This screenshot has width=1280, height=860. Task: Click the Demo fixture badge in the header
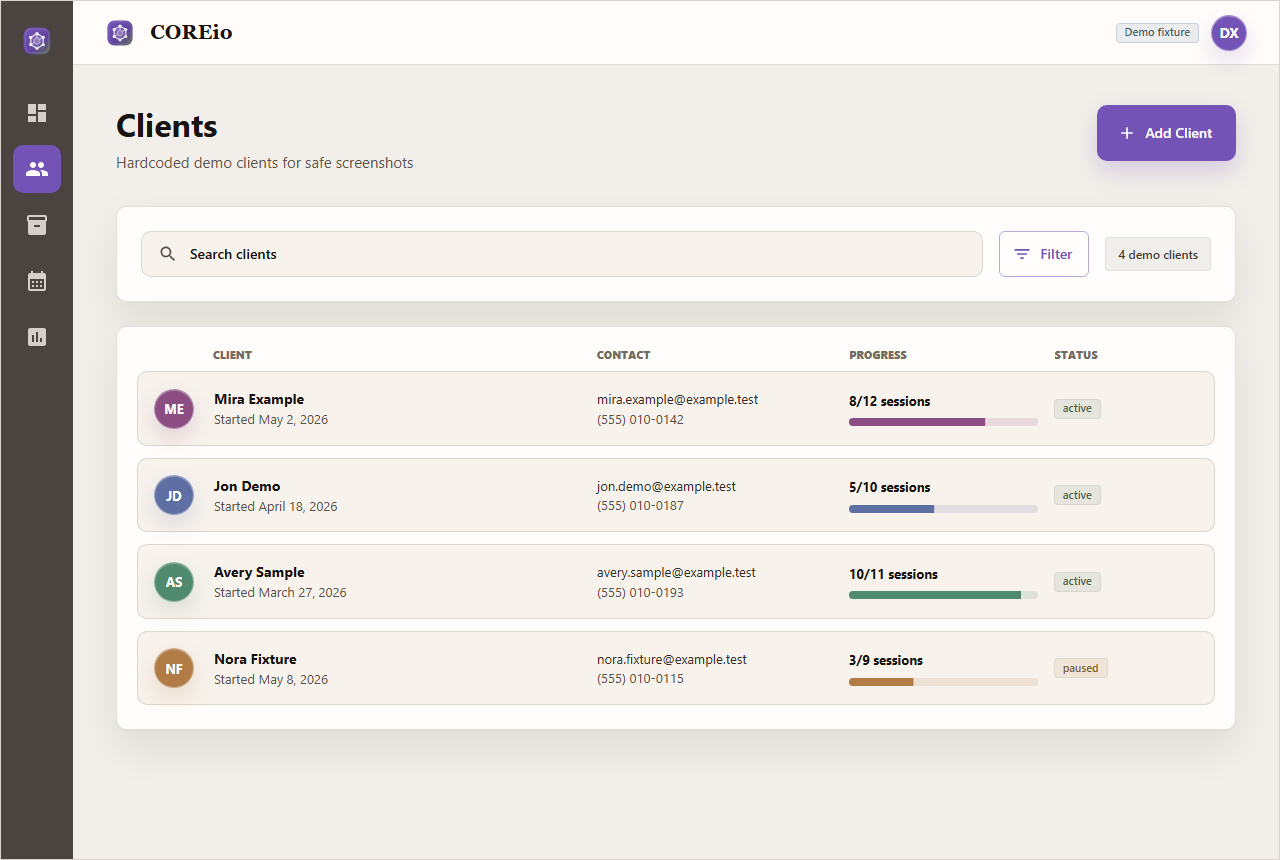tap(1157, 33)
